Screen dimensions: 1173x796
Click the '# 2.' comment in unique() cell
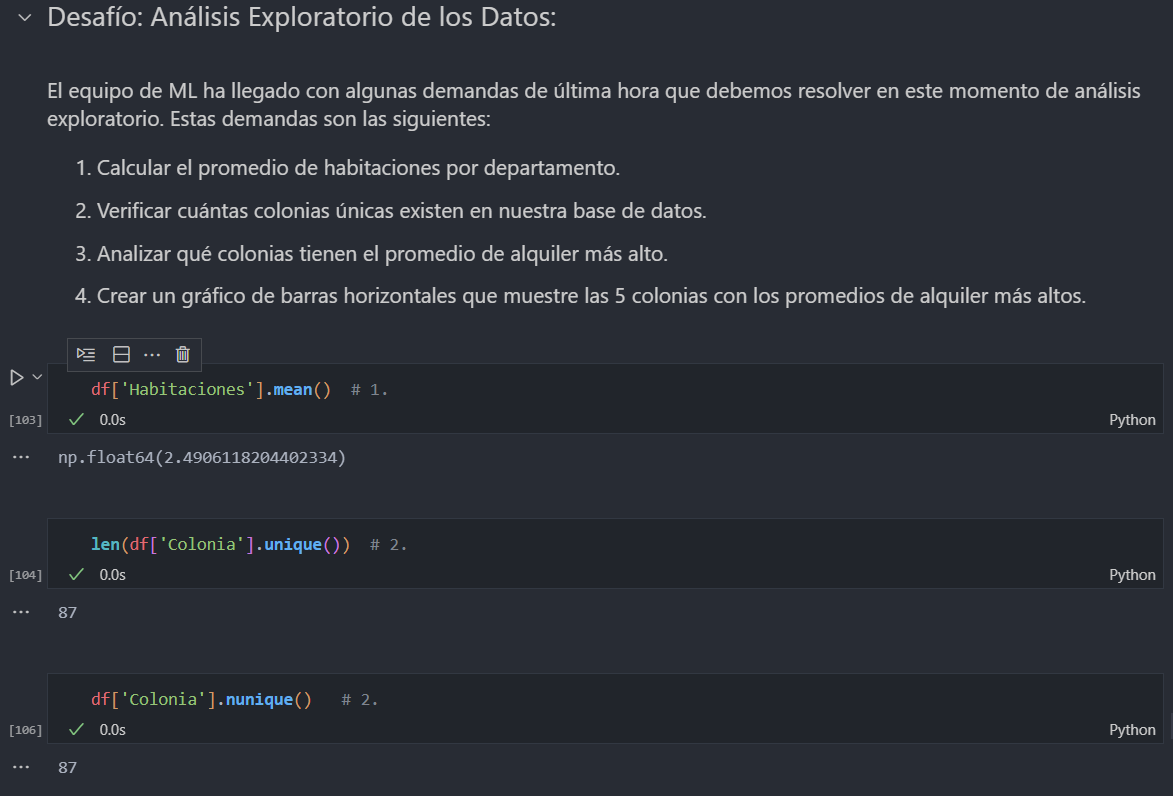(x=389, y=545)
